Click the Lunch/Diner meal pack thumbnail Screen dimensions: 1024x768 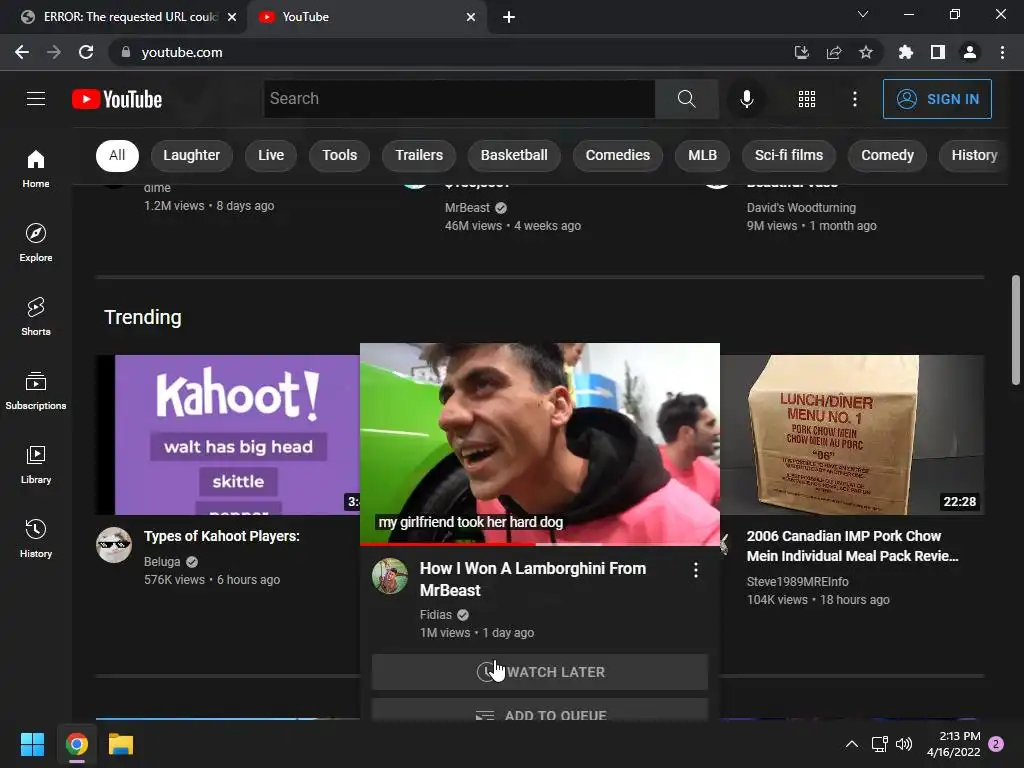coord(852,435)
